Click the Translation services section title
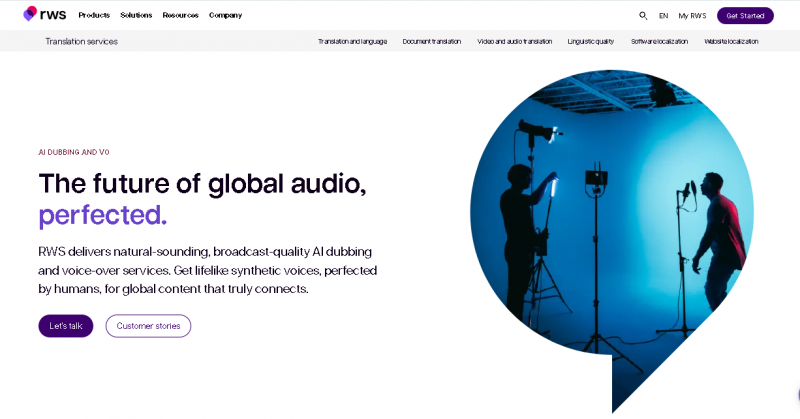Screen dimensions: 800x419 tap(81, 41)
